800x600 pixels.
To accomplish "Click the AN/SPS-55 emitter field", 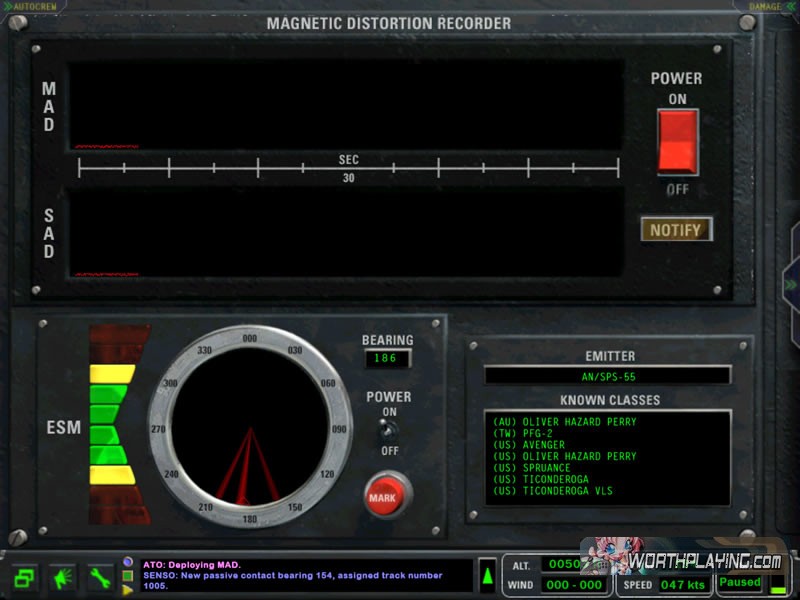I will coord(607,377).
